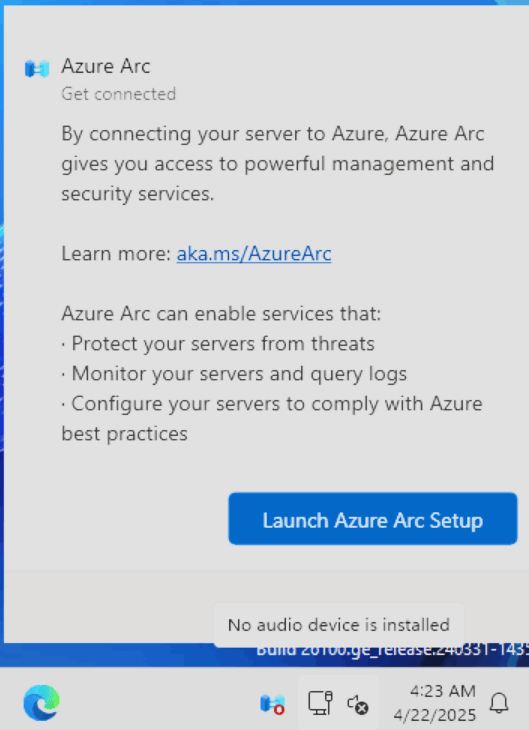Click the Configure your servers bullet
The image size is (529, 730).
pyautogui.click(x=272, y=419)
